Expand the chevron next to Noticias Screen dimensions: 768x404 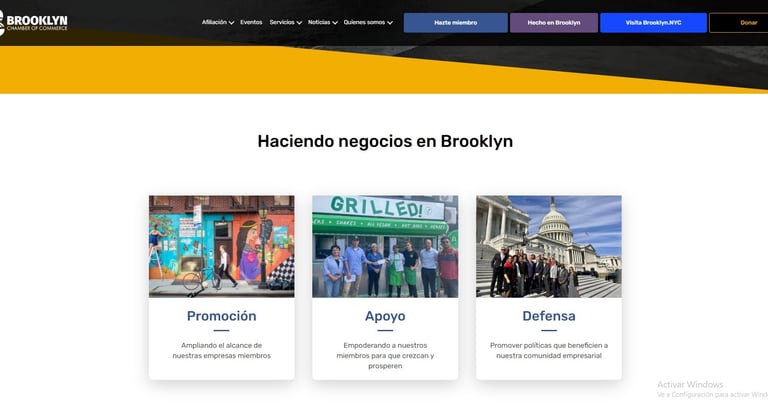[335, 23]
